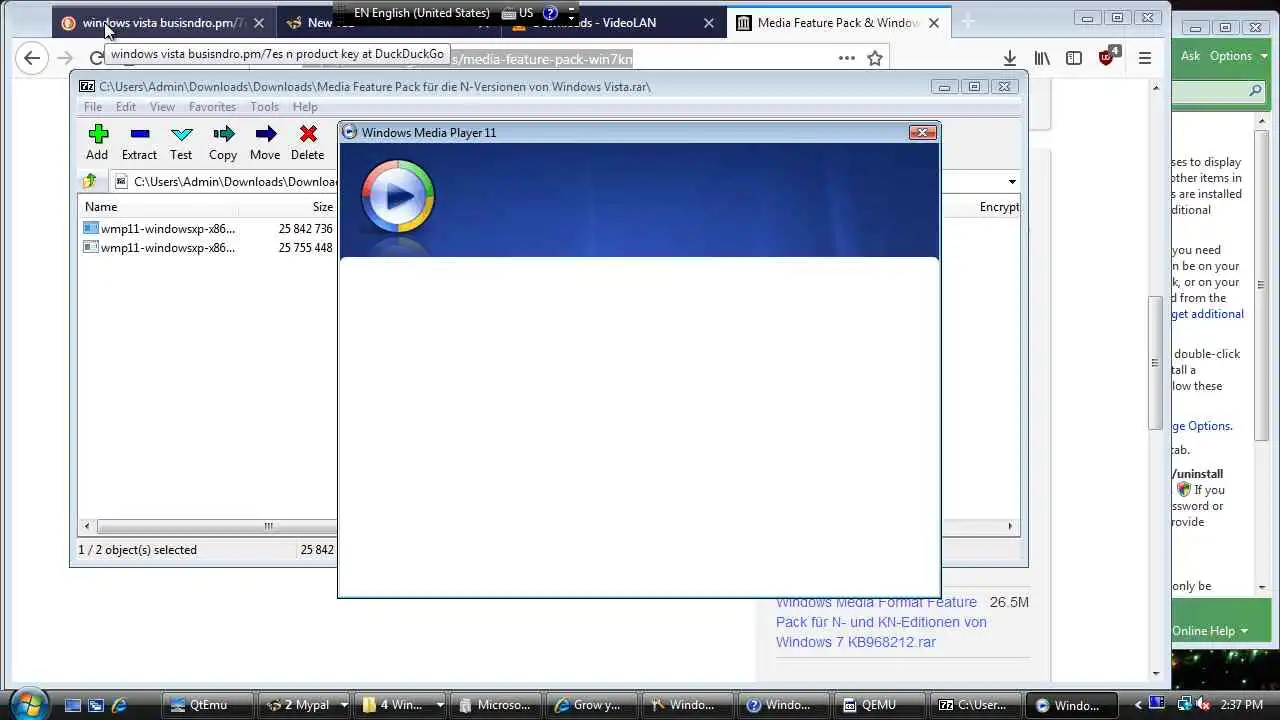Click the search magnifier in Help window
Viewport: 1280px width, 720px height.
(x=1256, y=91)
